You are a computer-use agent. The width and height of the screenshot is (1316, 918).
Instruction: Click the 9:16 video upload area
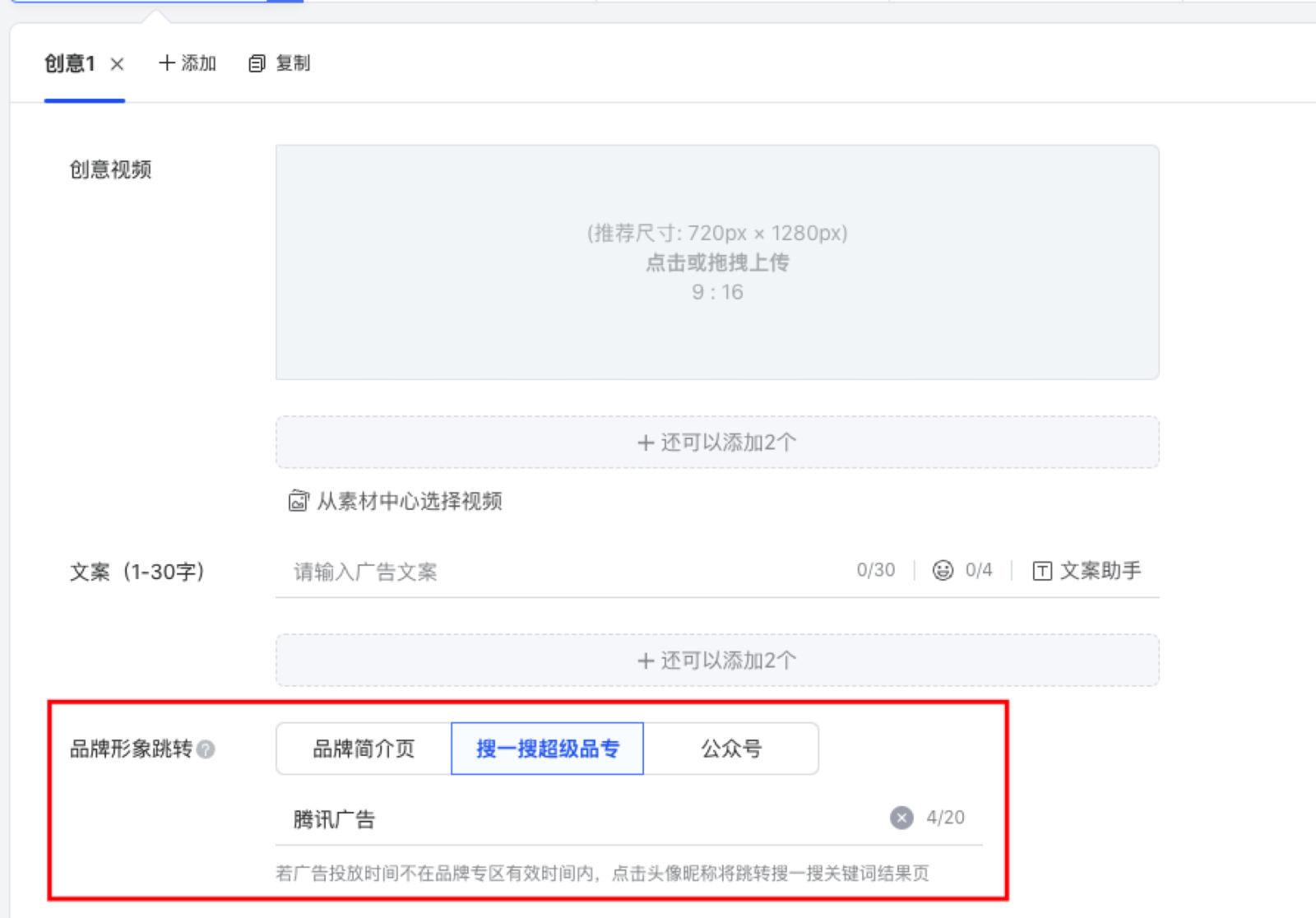pos(717,262)
